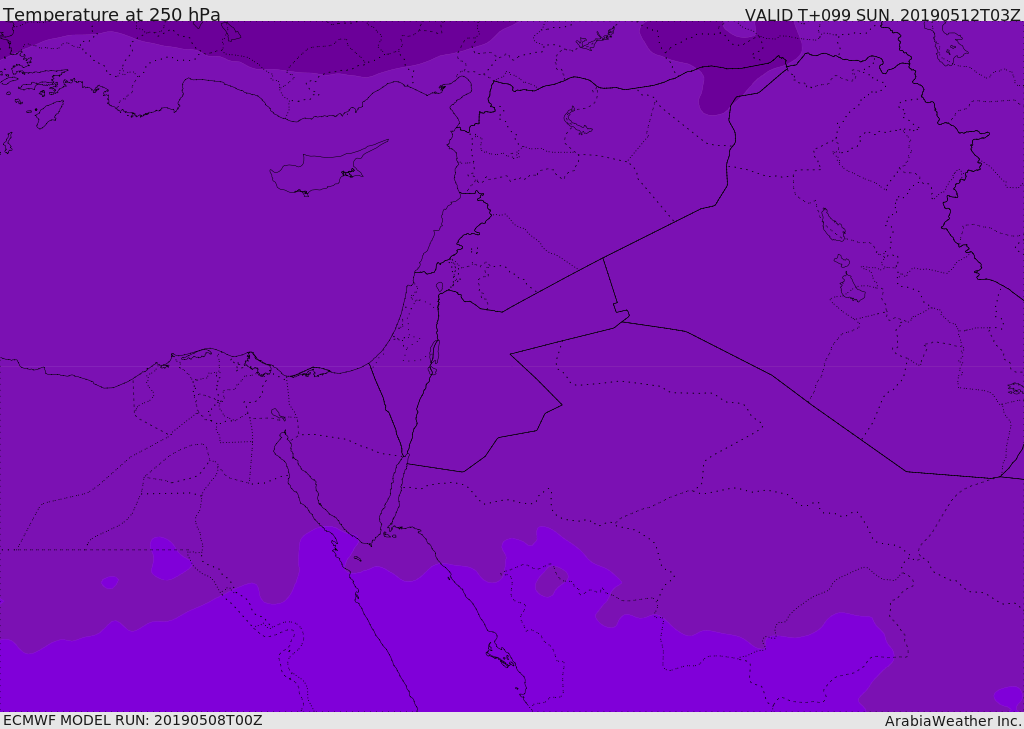This screenshot has height=729, width=1024.
Task: Click the Great Bitter Lake near Suez
Action: click(278, 414)
